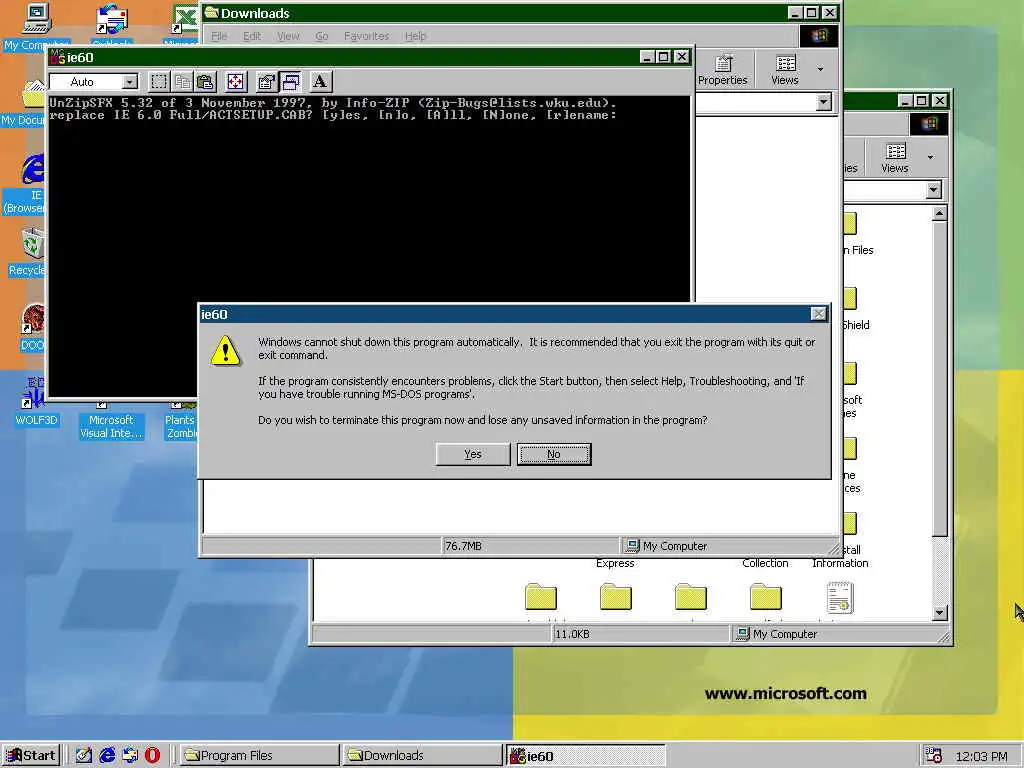The width and height of the screenshot is (1024, 768).
Task: Launch Opera from Quick Launch
Action: 152,756
